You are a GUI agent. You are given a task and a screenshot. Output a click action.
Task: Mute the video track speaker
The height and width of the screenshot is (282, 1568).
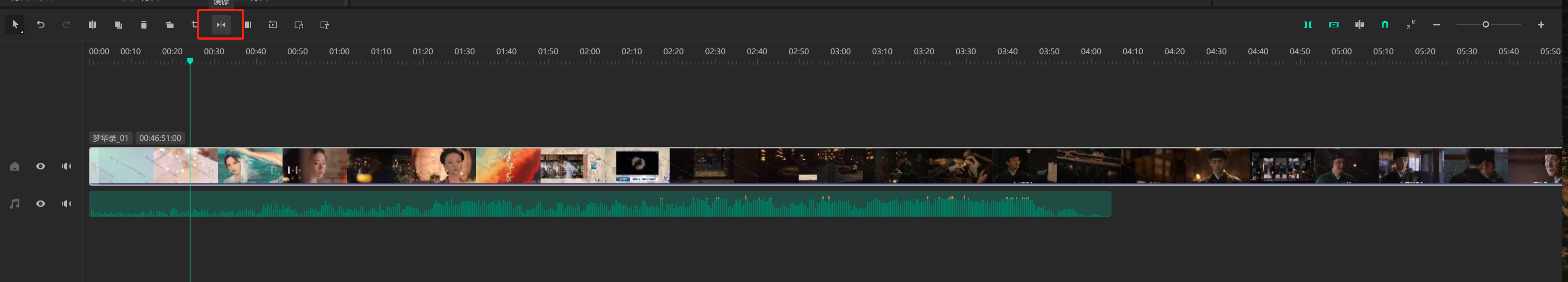[66, 166]
